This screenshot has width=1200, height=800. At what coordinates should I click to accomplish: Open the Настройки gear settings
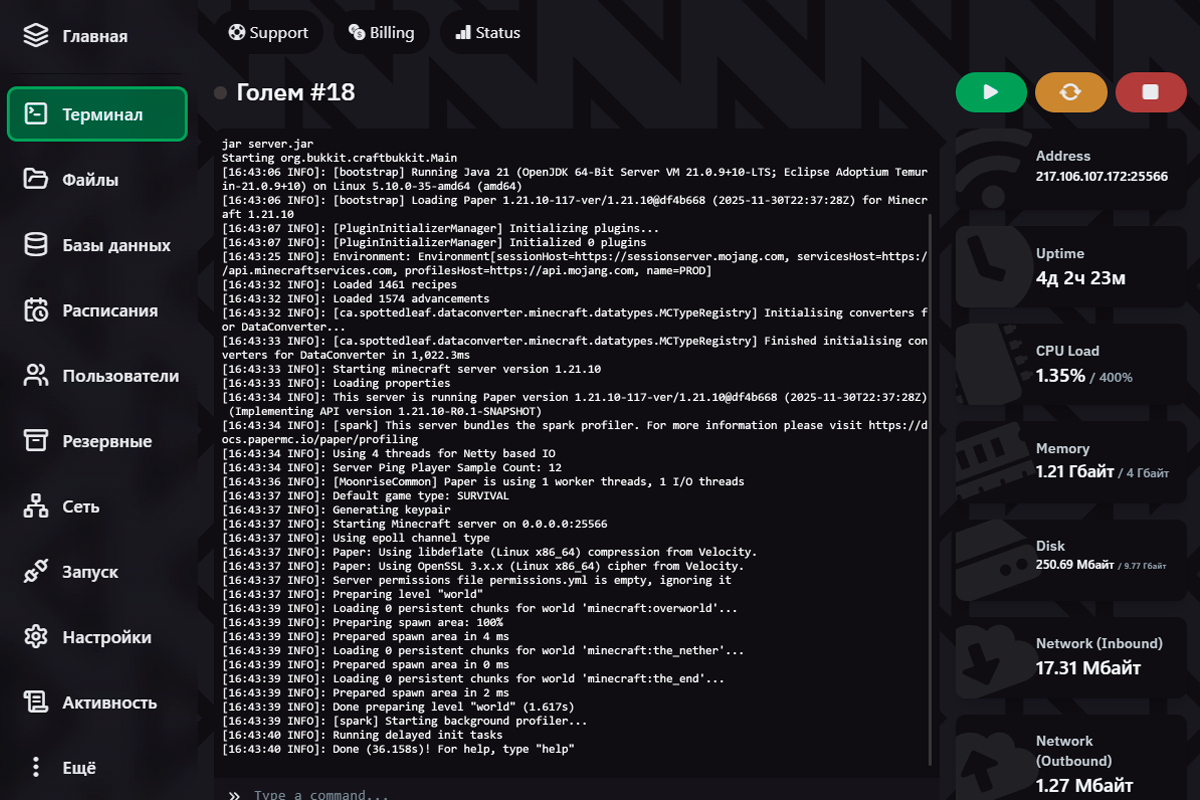click(36, 637)
